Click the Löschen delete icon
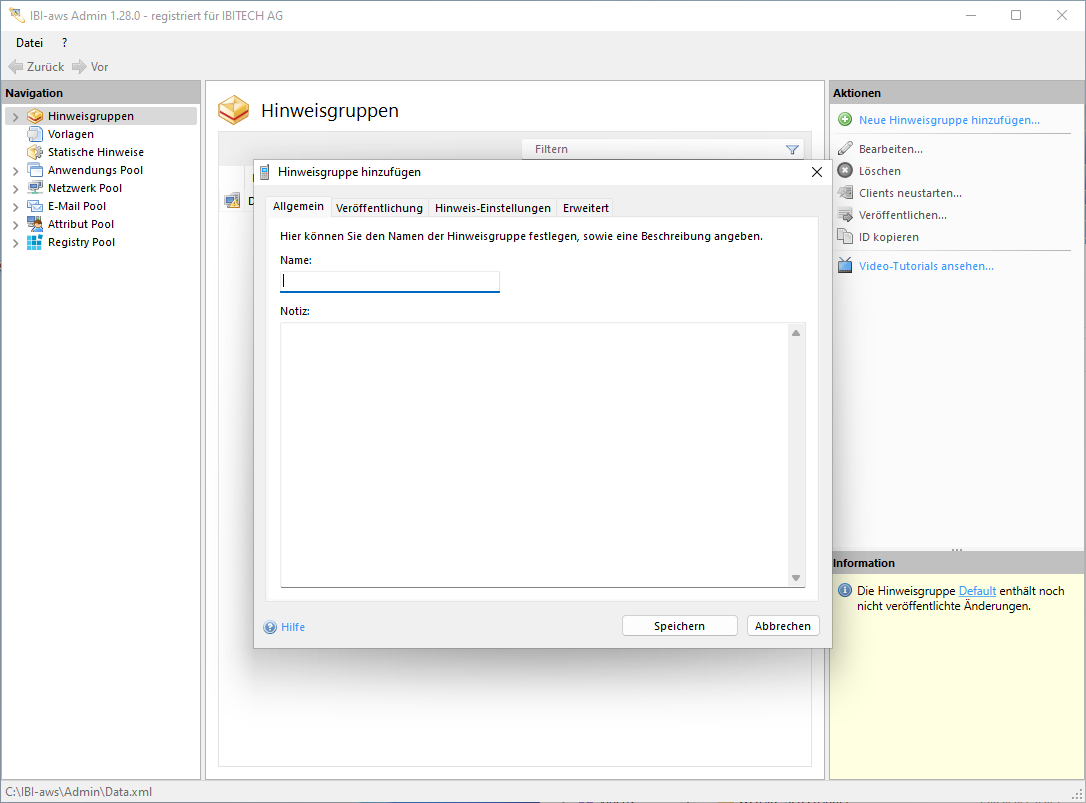This screenshot has width=1086, height=803. pos(845,171)
